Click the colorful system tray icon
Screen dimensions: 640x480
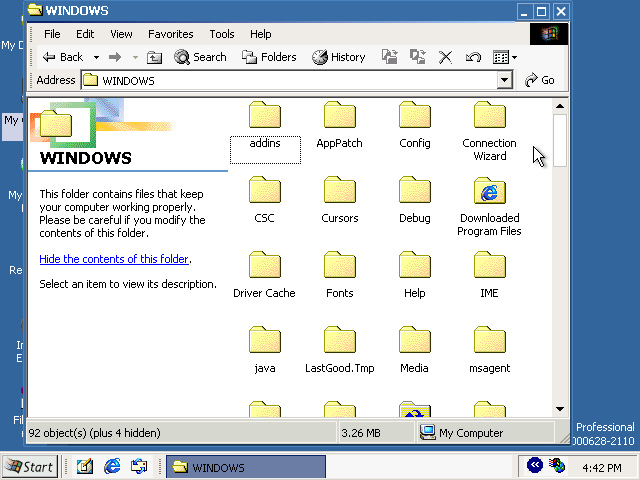[x=557, y=465]
